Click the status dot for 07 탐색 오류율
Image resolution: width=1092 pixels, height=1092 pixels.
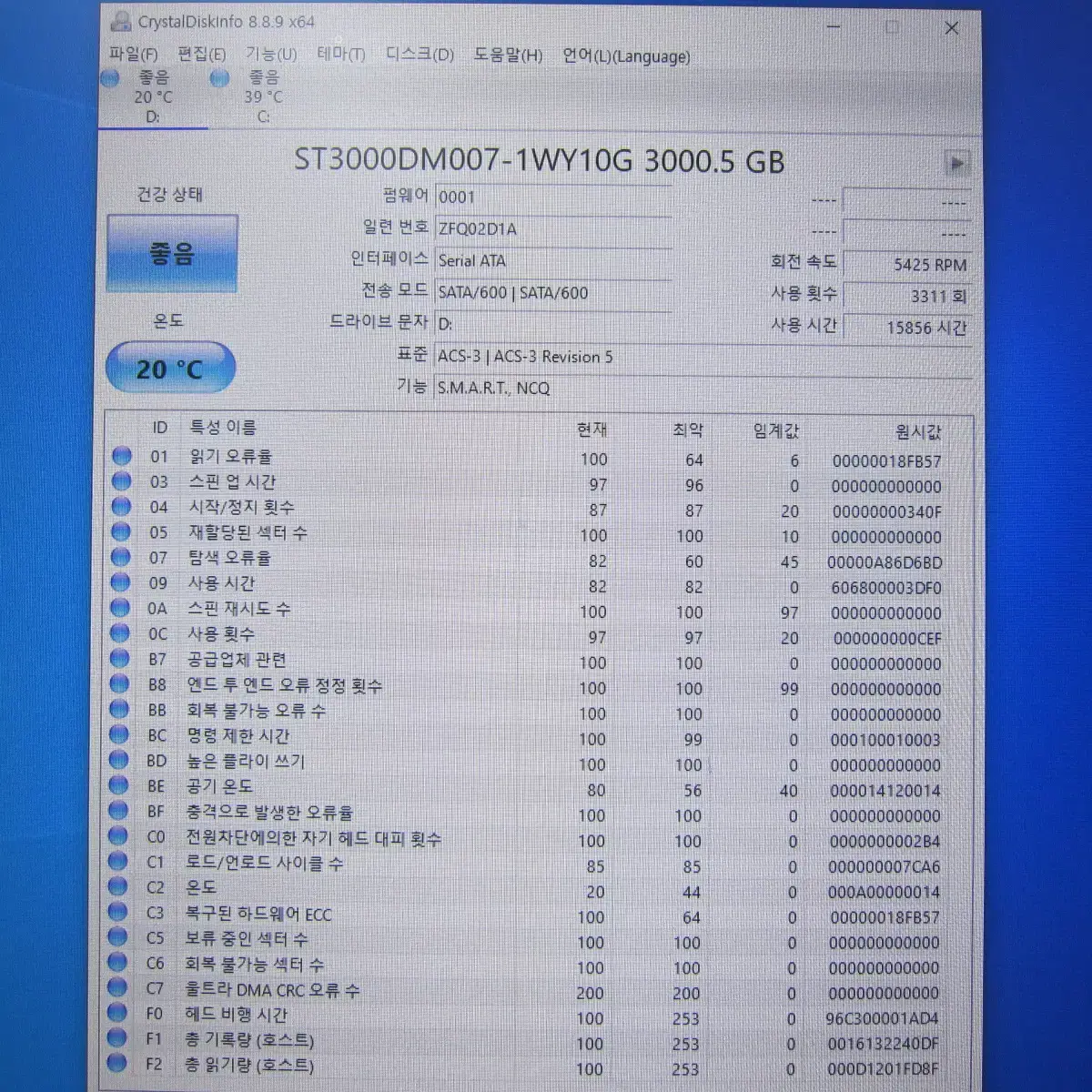(x=121, y=558)
